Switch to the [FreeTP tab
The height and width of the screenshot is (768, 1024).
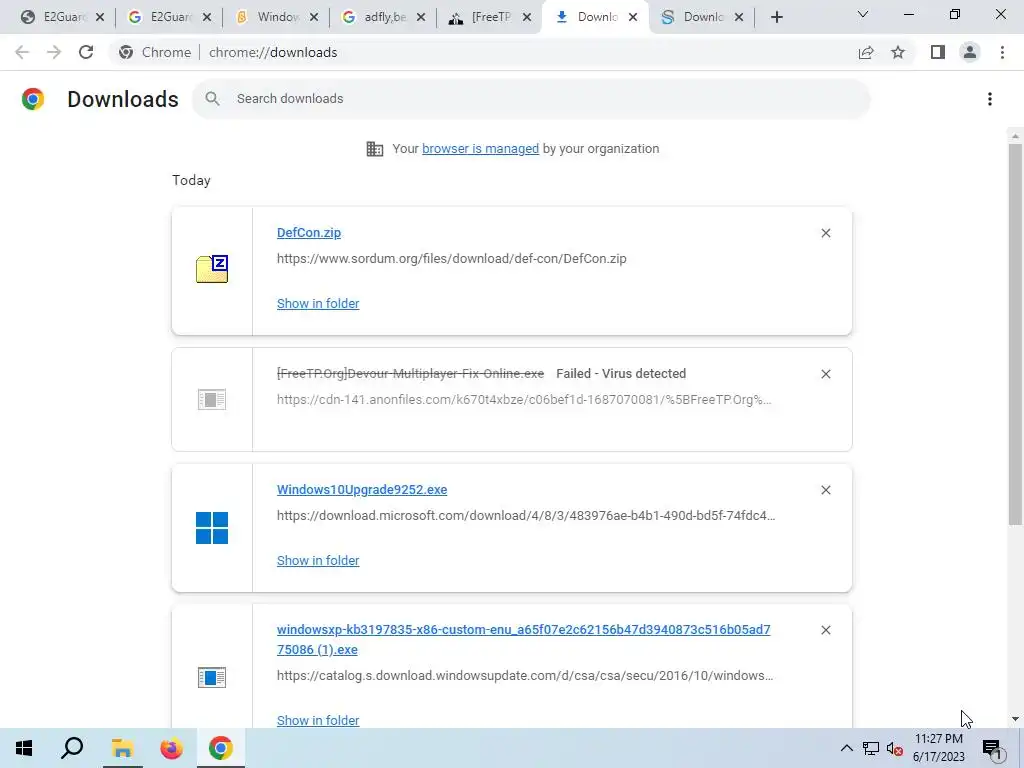click(x=483, y=17)
